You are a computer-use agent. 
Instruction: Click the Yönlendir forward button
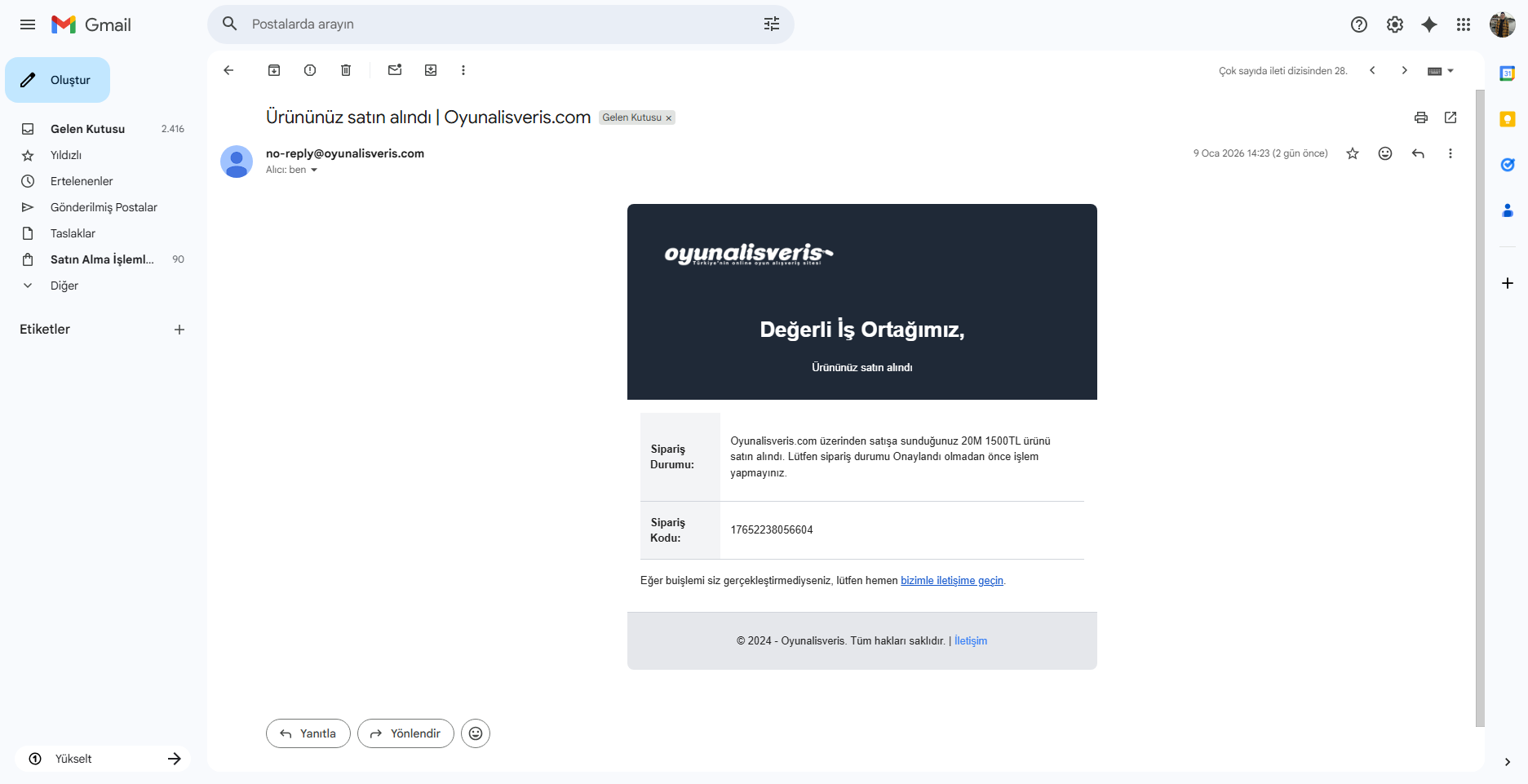point(405,733)
